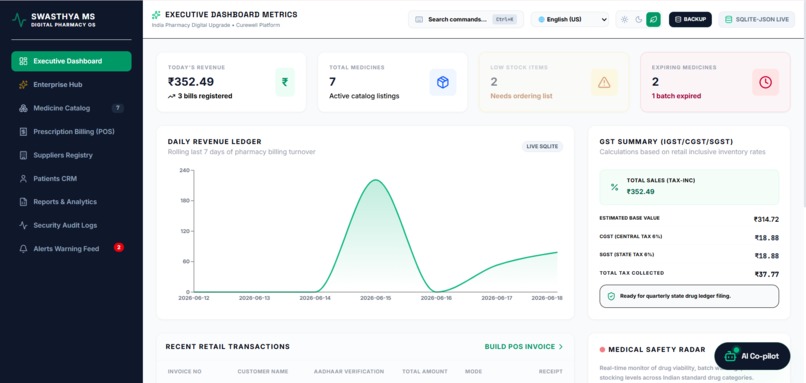The image size is (806, 383).
Task: Click 'Needs ordering list' text
Action: point(521,96)
